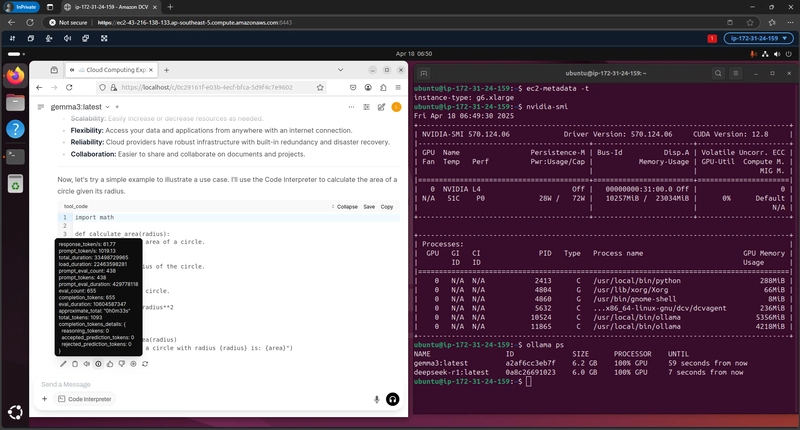Open new terminal tab icon in title bar
The width and height of the screenshot is (800, 430).
423,73
